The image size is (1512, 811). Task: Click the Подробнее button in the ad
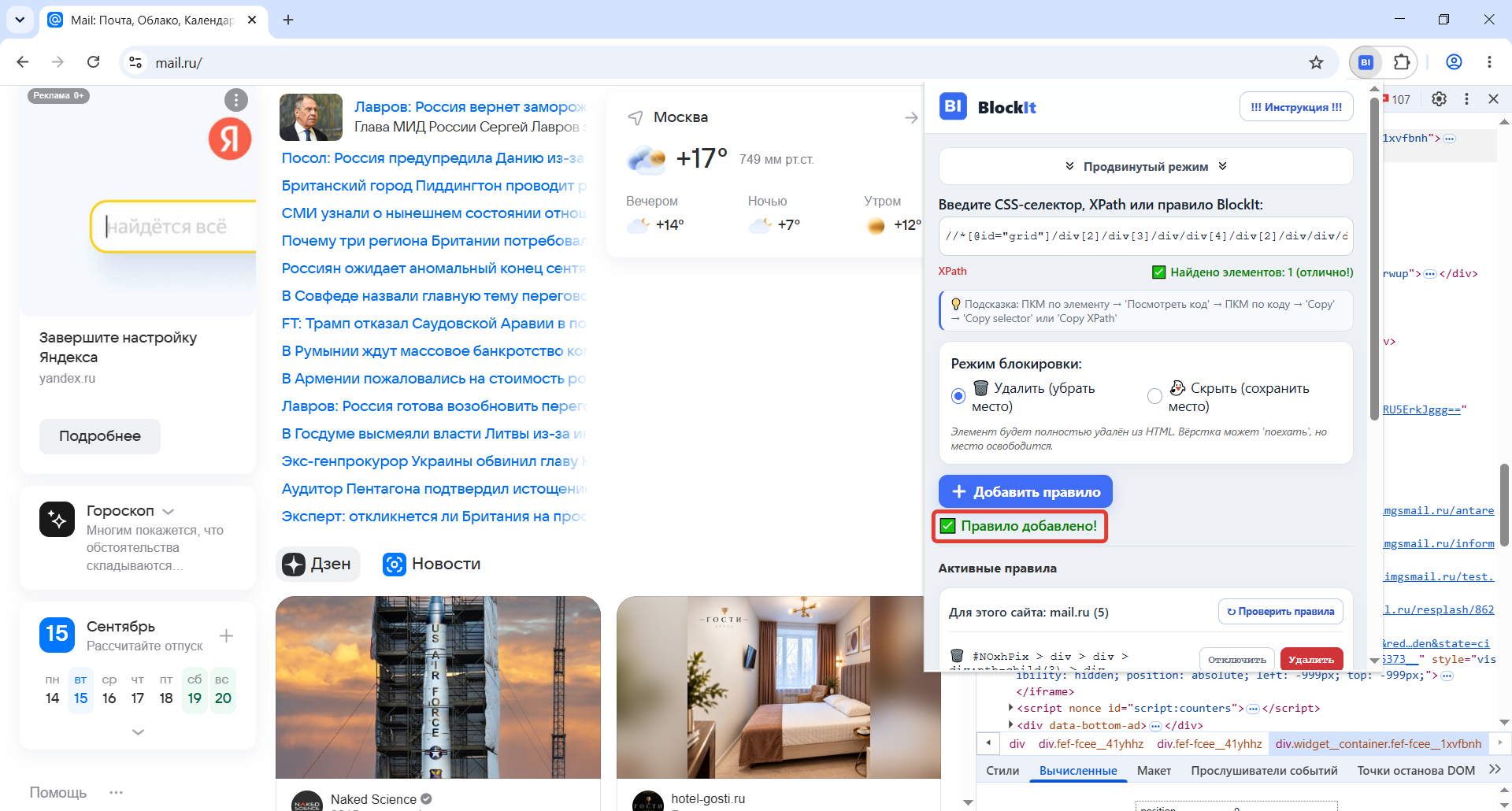100,436
